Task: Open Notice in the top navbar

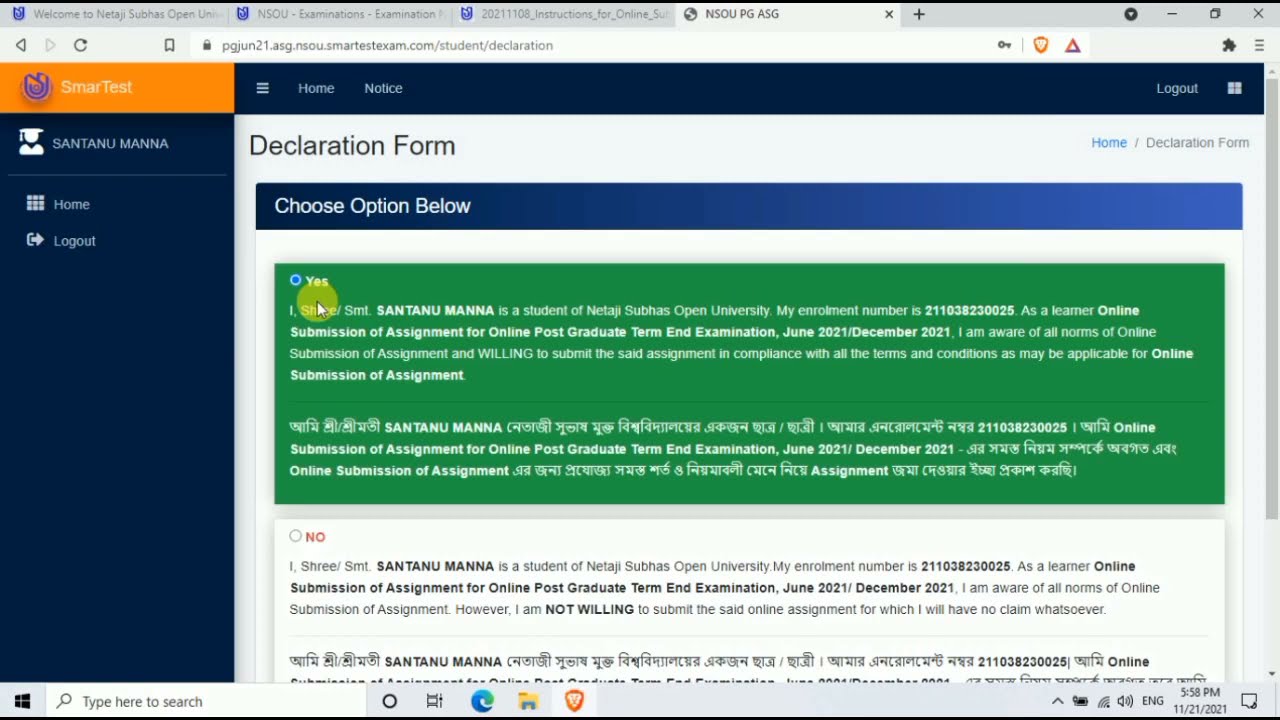Action: click(x=383, y=88)
